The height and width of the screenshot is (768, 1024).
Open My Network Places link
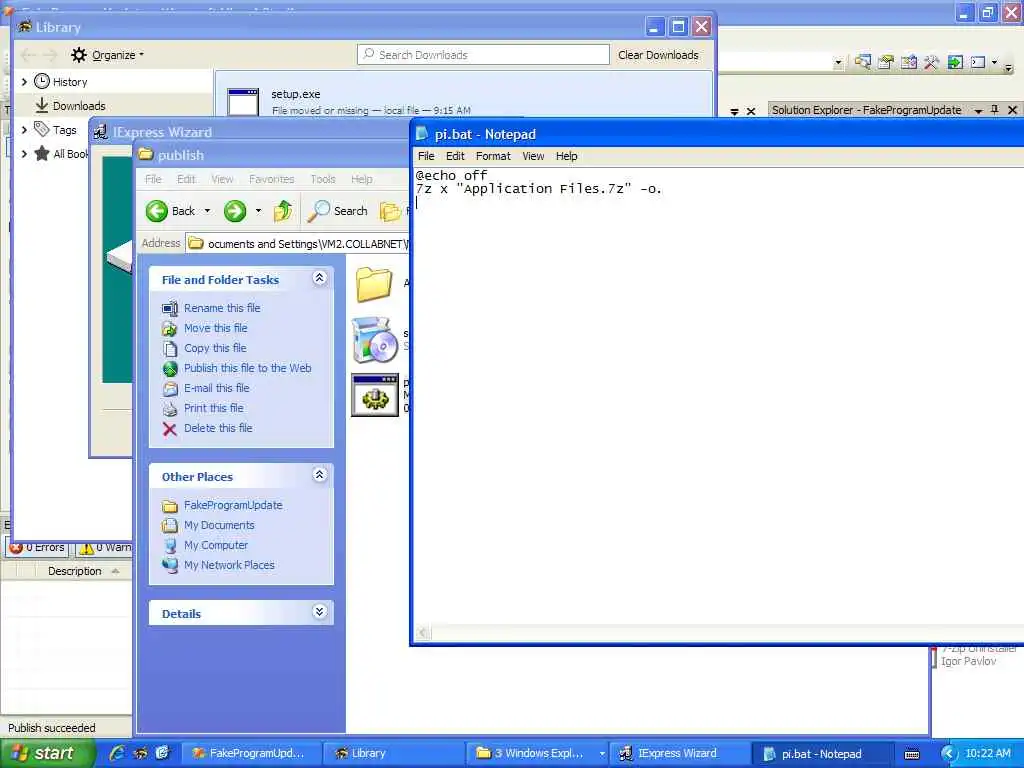[229, 565]
